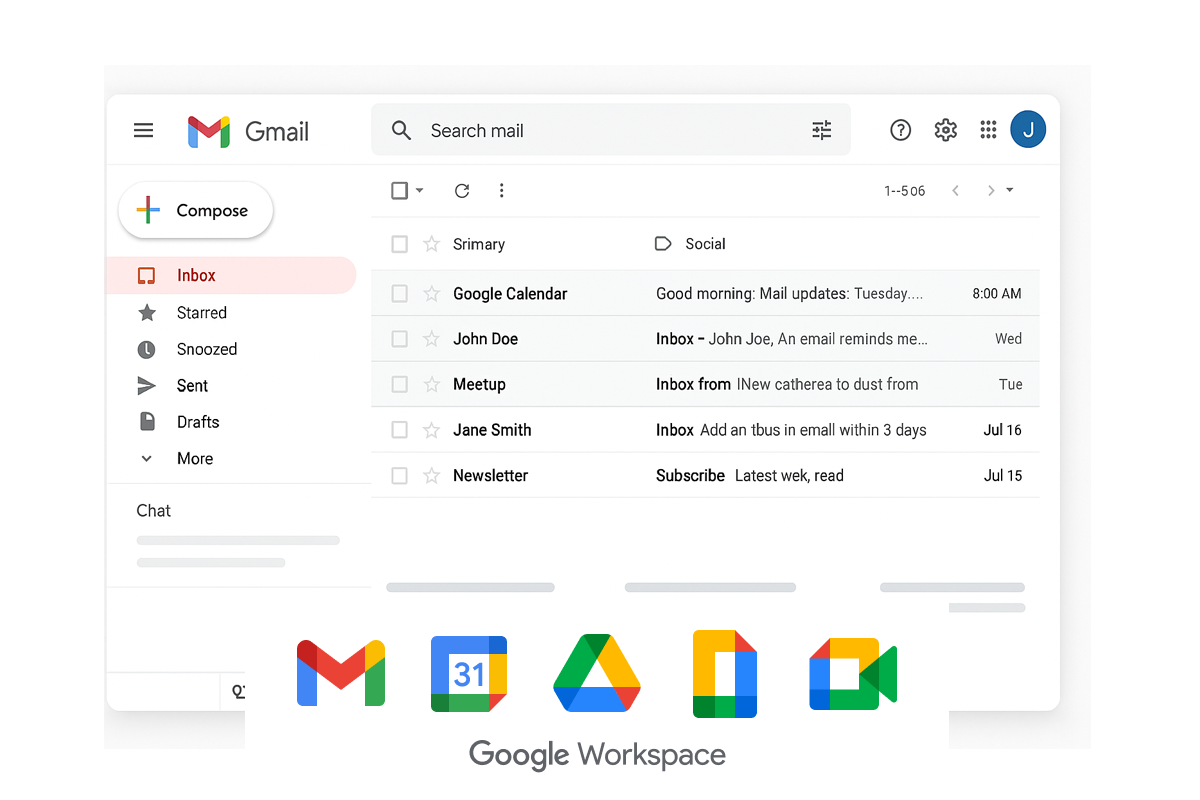Open the Meetup email row
This screenshot has width=1200, height=800.
(705, 385)
